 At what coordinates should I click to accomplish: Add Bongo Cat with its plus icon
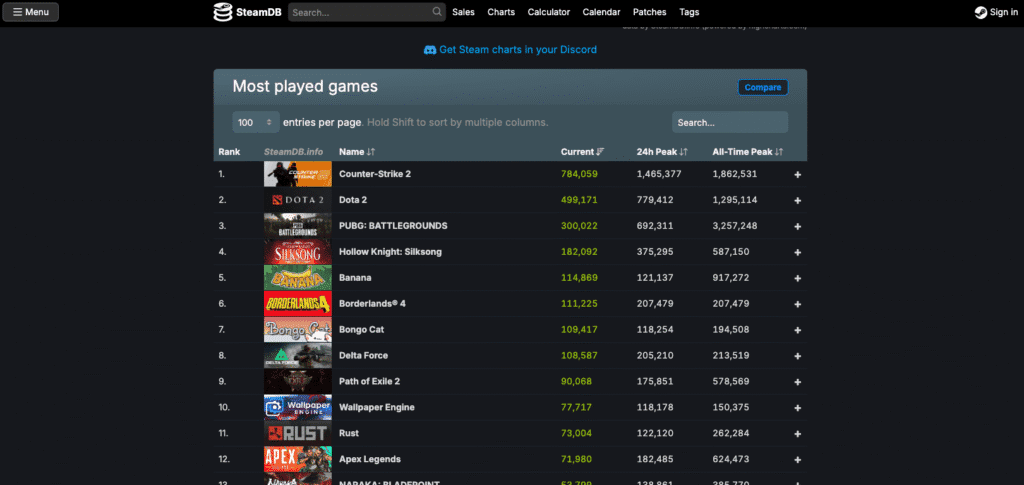pos(797,330)
